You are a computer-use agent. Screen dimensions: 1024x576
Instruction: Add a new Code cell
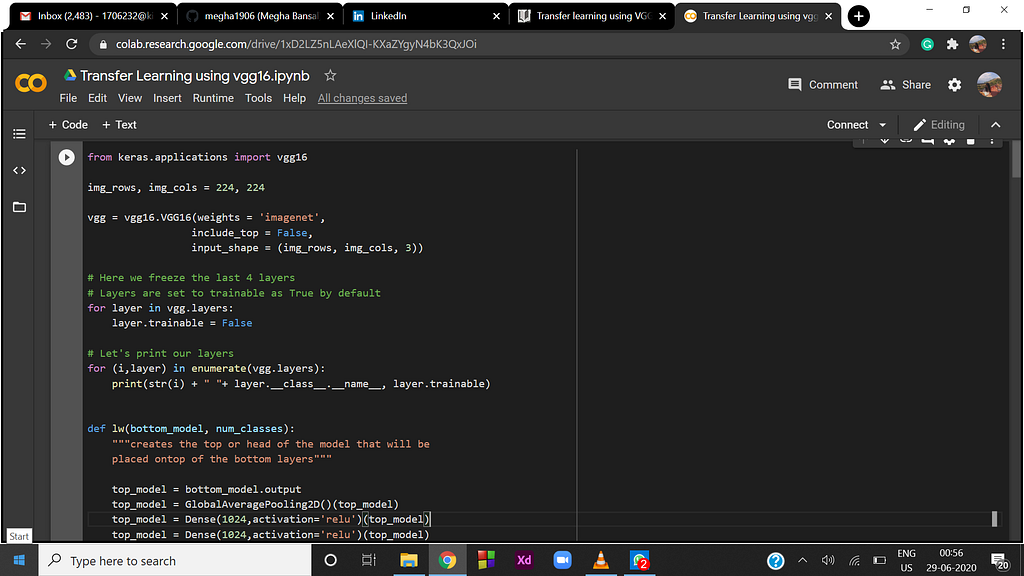pyautogui.click(x=68, y=125)
